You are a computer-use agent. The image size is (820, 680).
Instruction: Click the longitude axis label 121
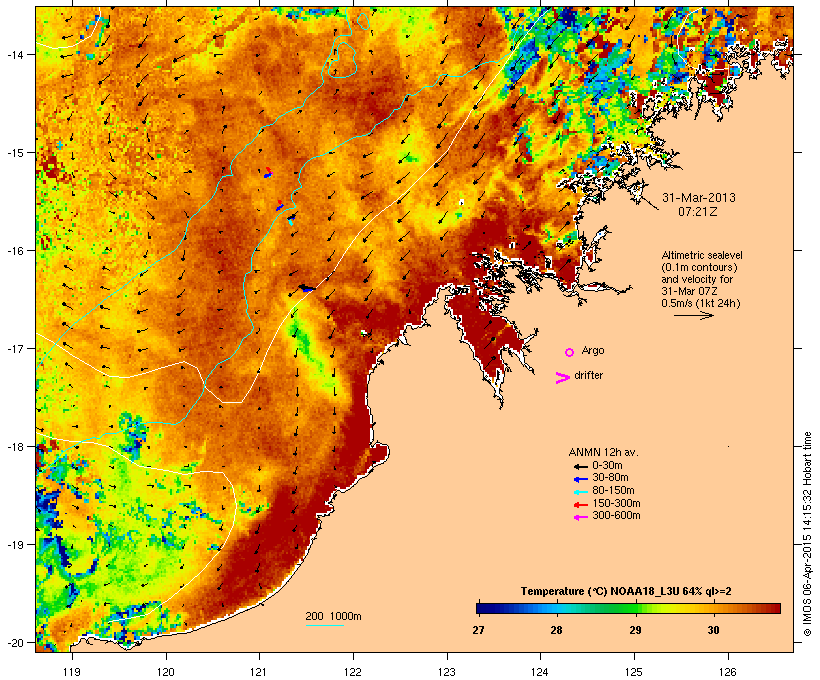tap(259, 672)
